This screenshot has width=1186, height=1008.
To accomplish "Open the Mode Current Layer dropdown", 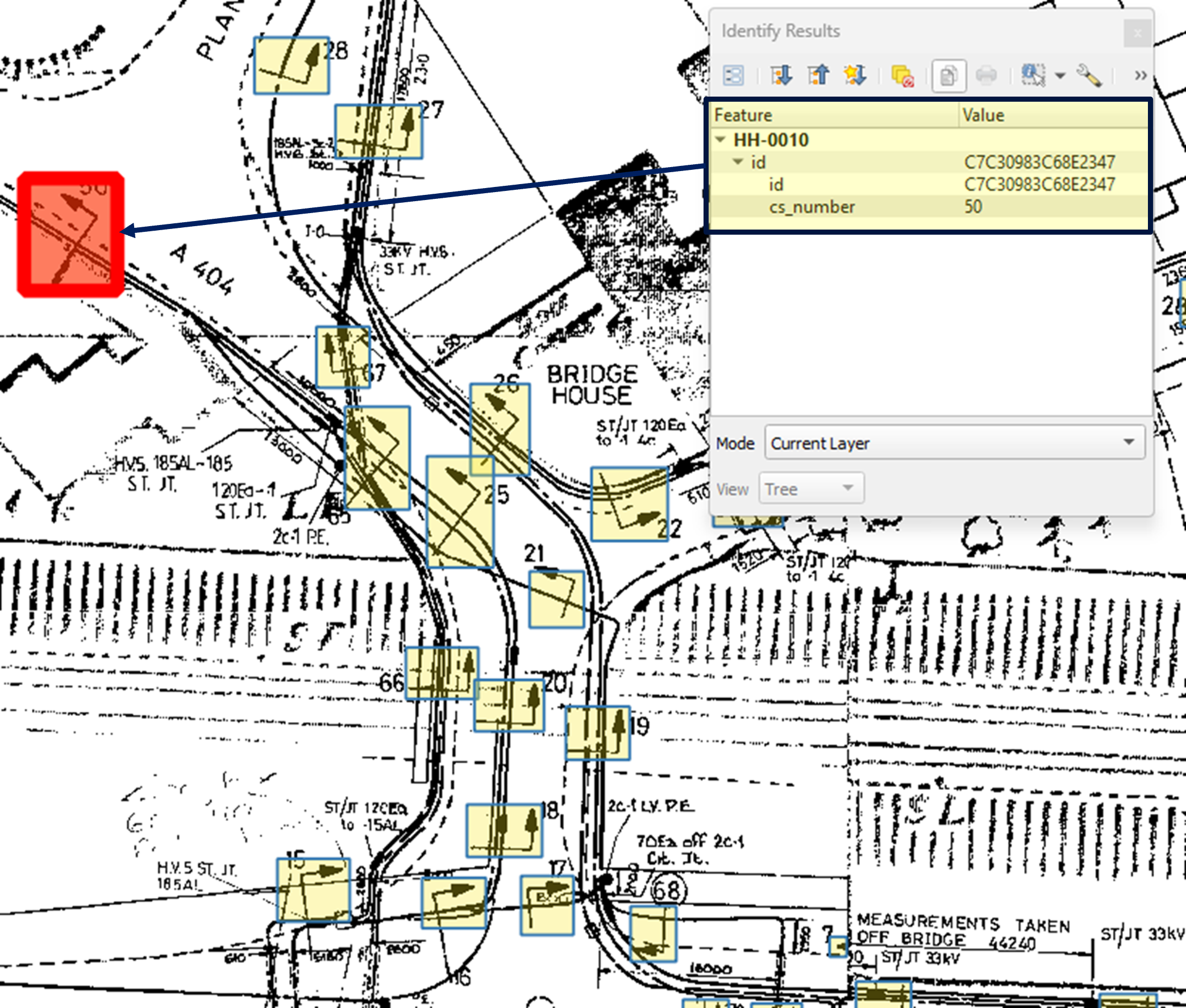I will pyautogui.click(x=954, y=443).
